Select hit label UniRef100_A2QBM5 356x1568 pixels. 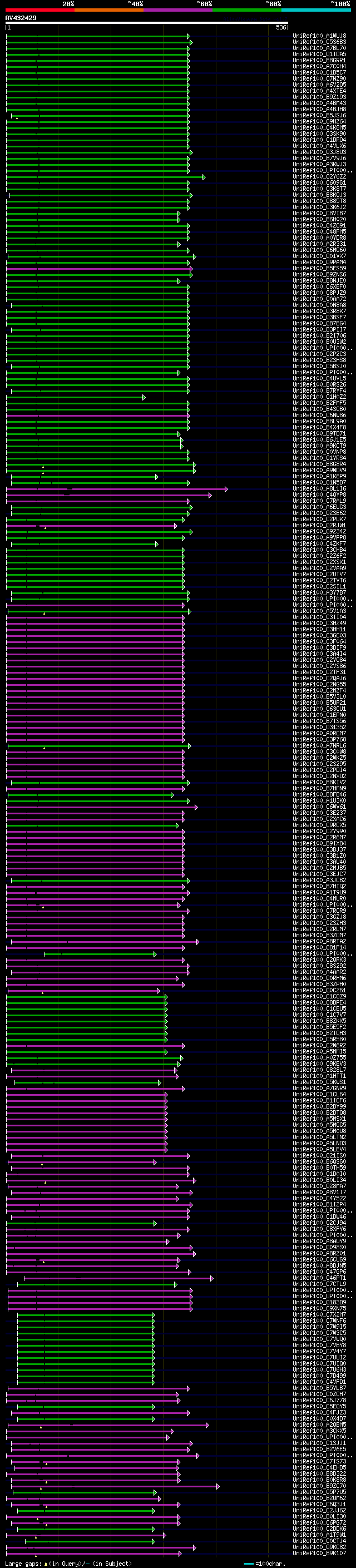click(x=319, y=1424)
